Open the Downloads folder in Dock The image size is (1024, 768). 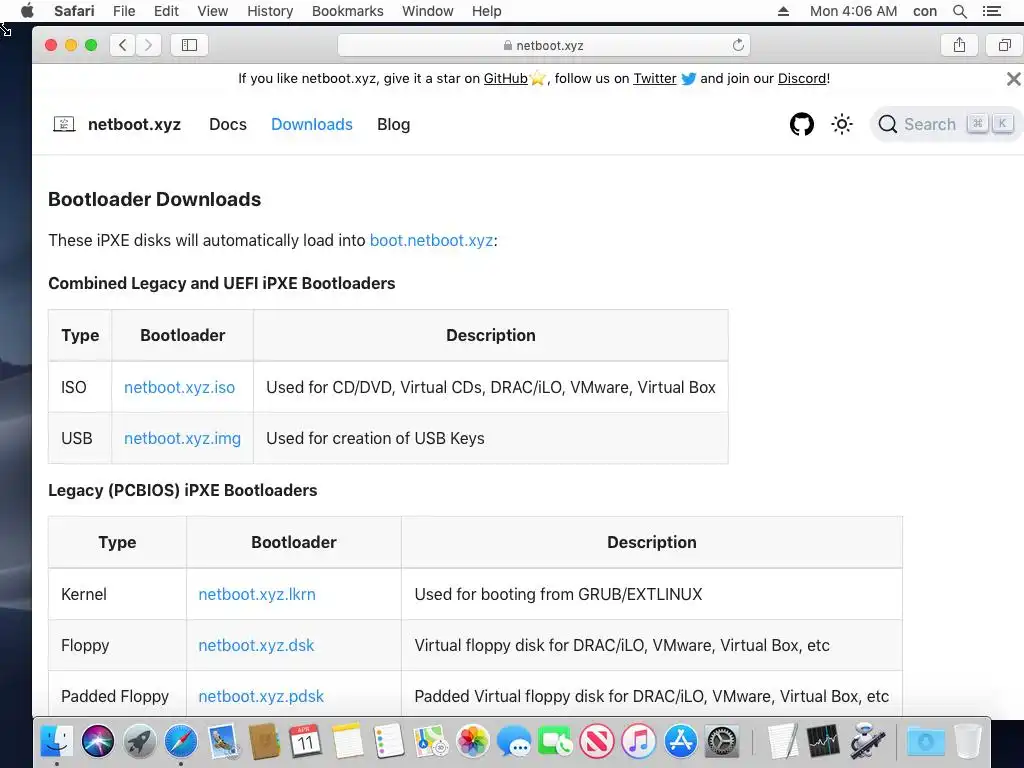coord(925,741)
